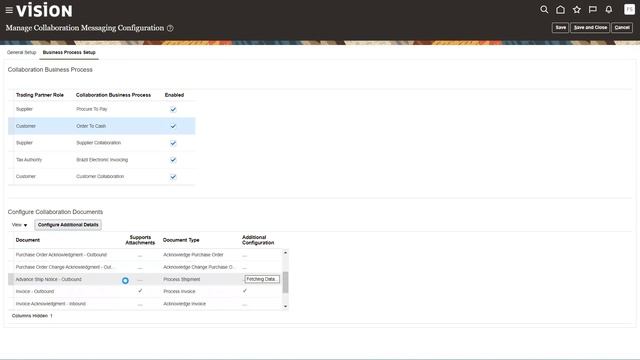
Task: Click the Acknowledge Purchase Order type cell
Action: coord(193,255)
